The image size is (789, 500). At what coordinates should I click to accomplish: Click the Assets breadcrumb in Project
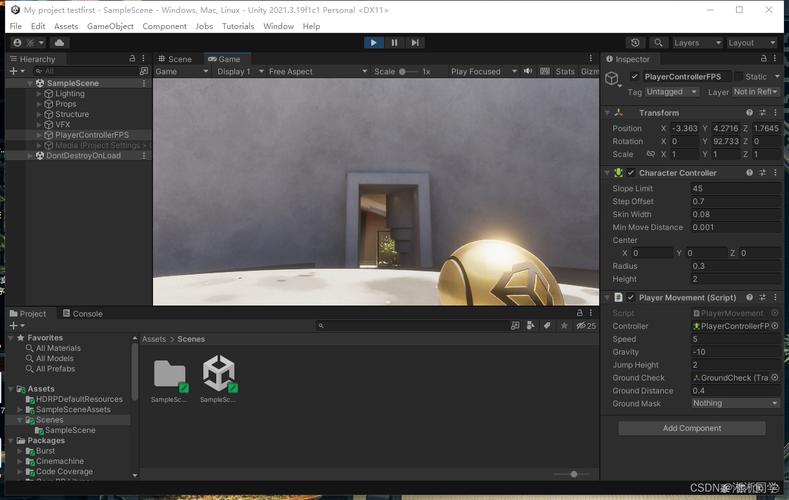(154, 339)
